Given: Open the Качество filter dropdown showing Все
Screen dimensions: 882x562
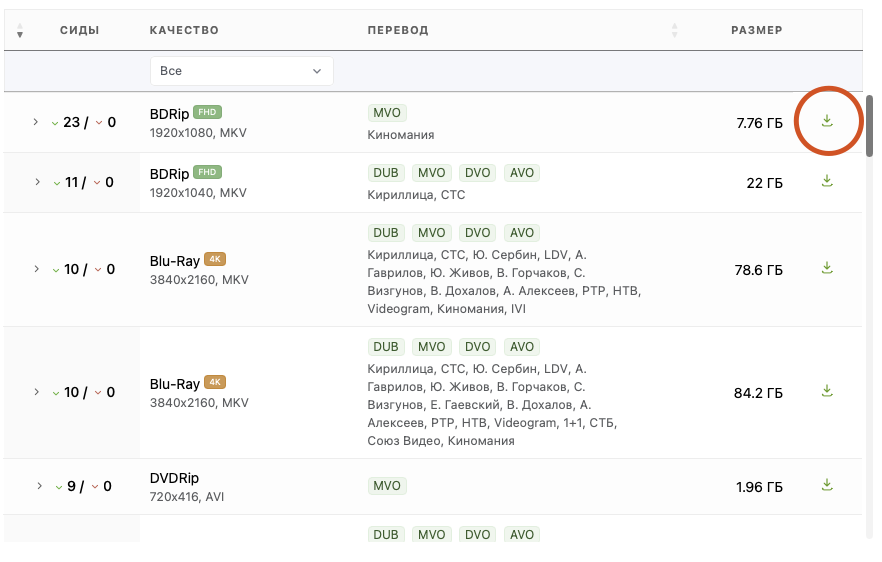Looking at the screenshot, I should click(x=242, y=71).
